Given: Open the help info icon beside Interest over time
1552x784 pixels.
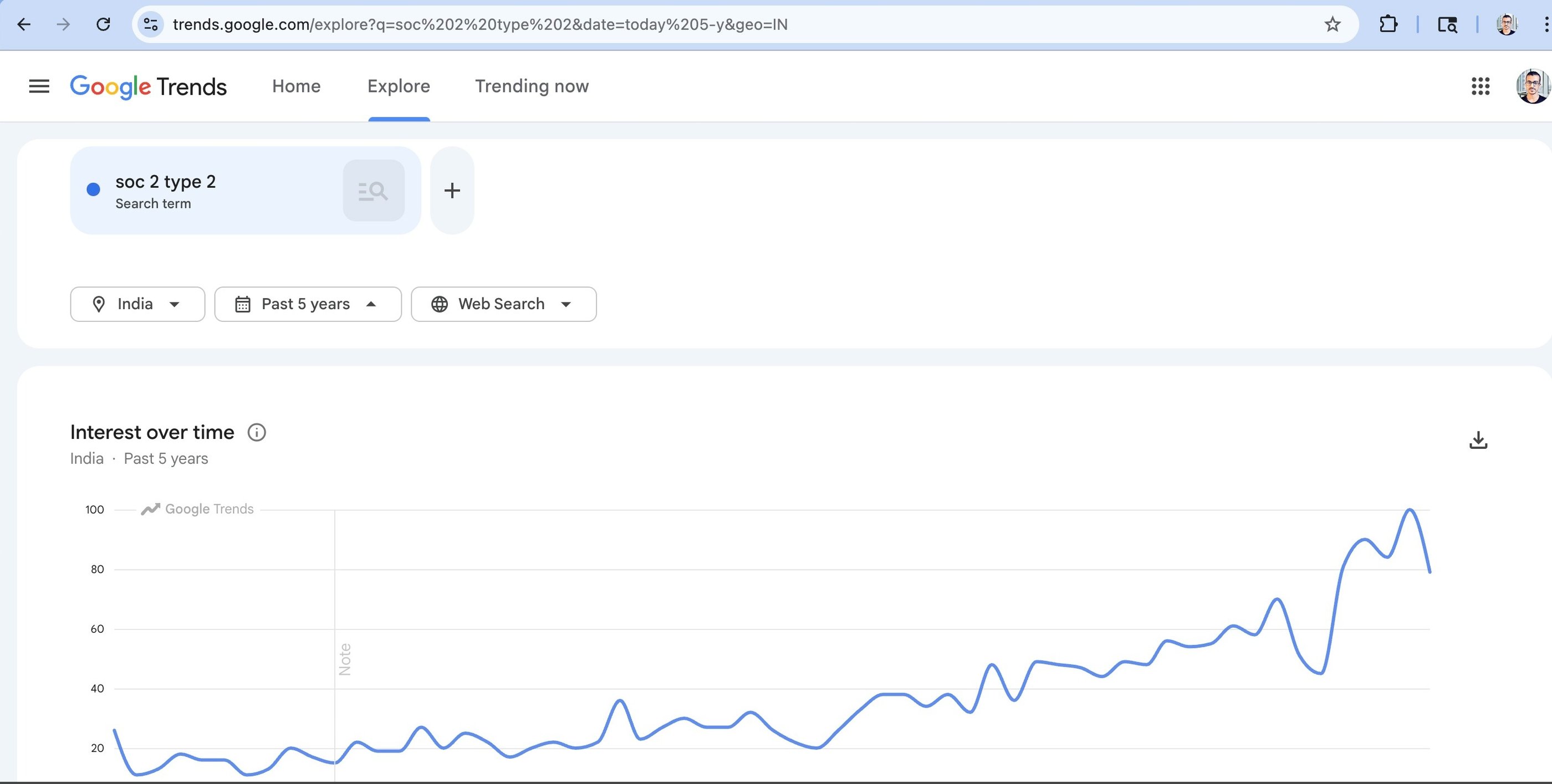Looking at the screenshot, I should [x=257, y=432].
